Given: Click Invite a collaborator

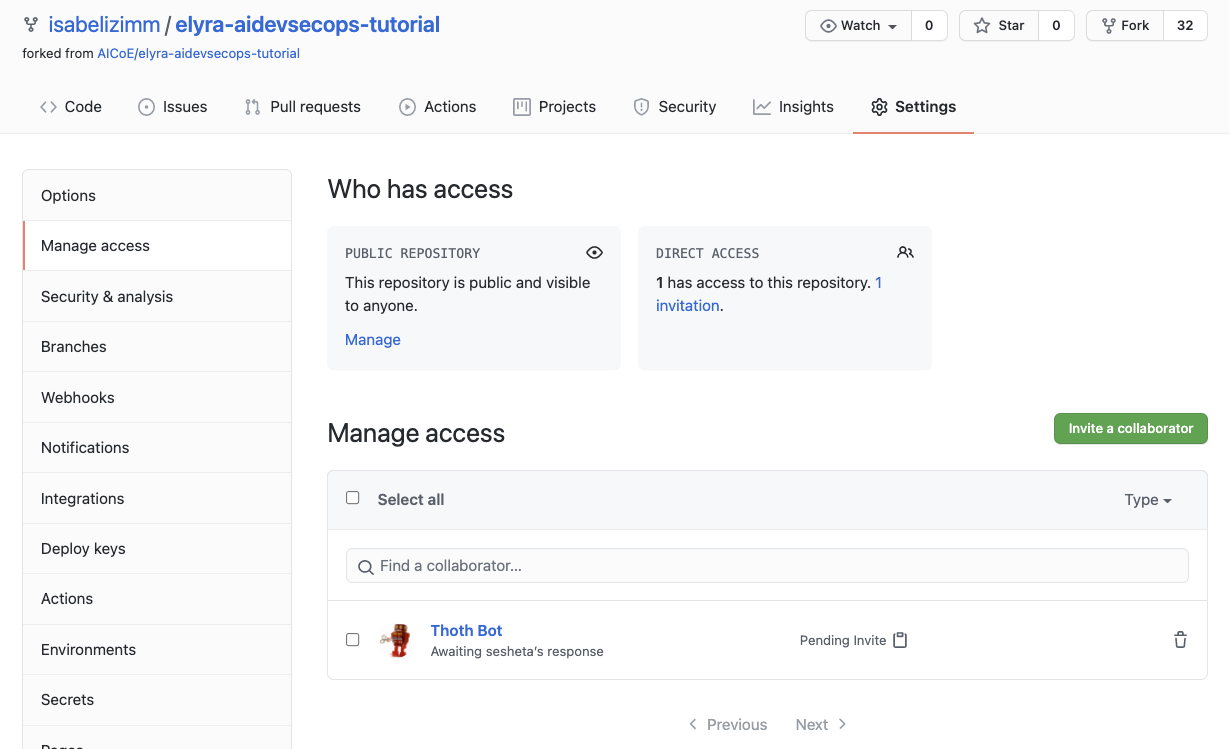Looking at the screenshot, I should 1131,429.
